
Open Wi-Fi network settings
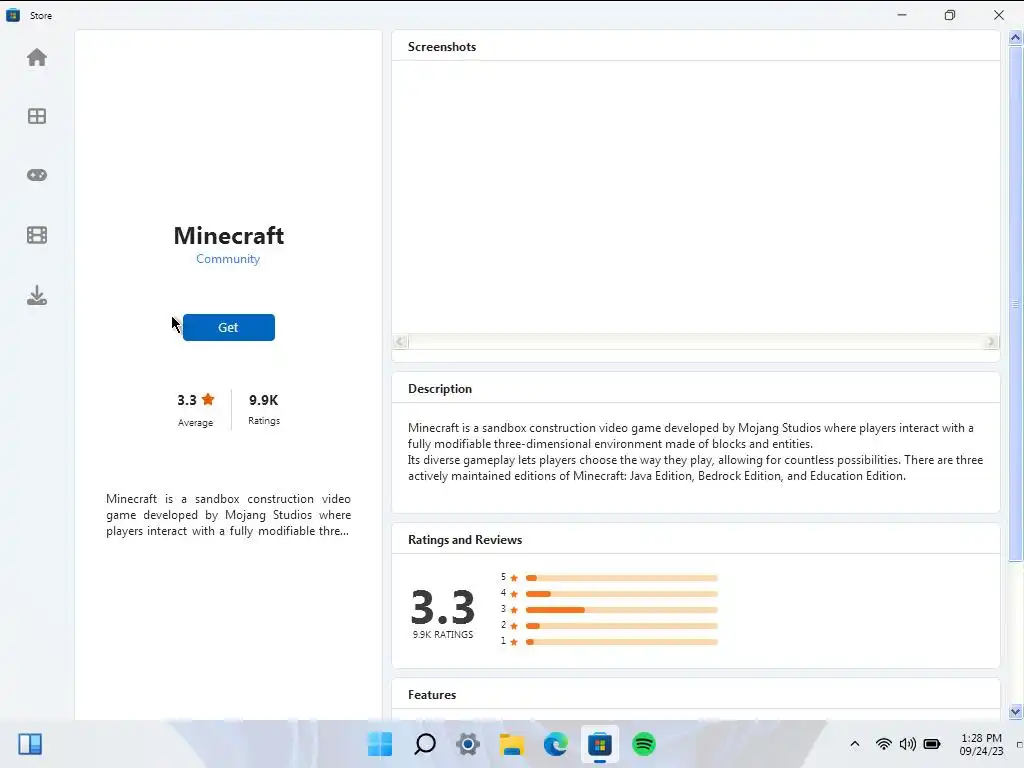tap(883, 744)
